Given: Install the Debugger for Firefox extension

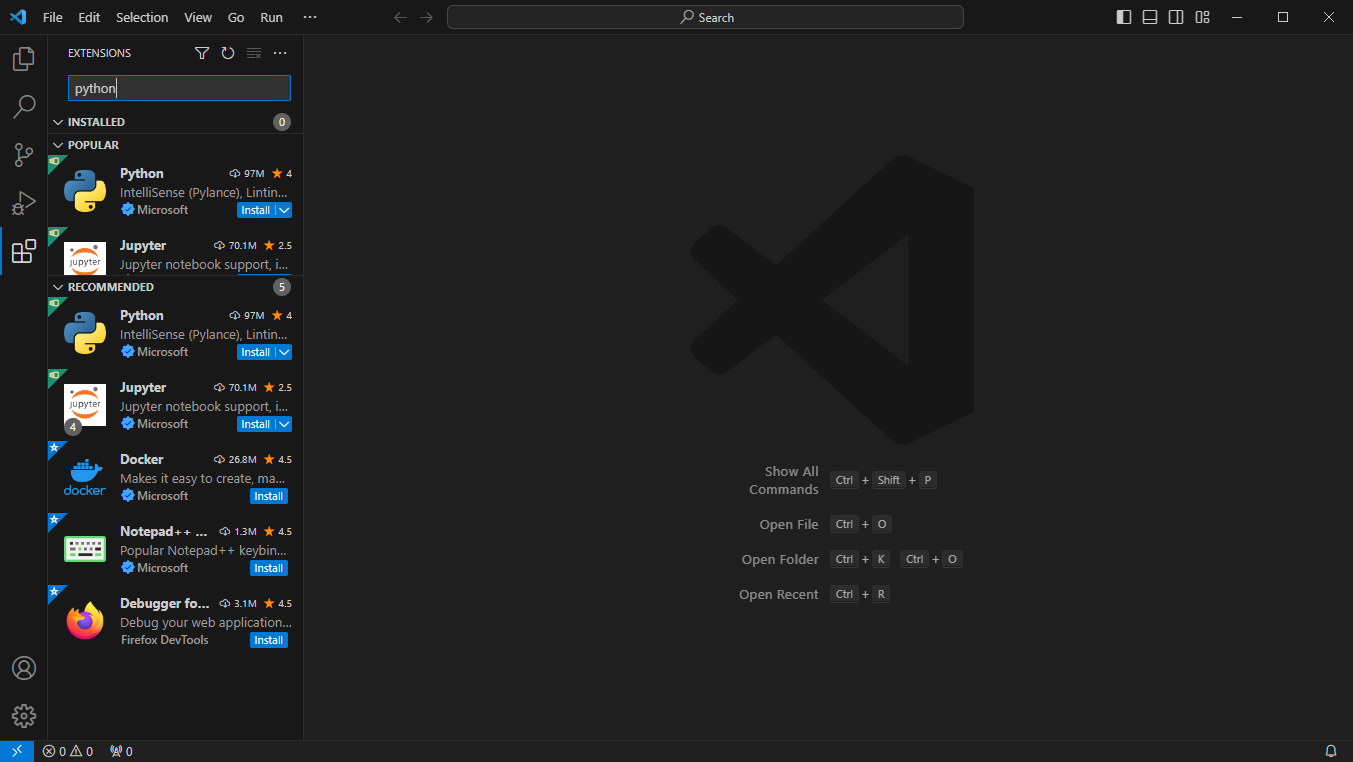Looking at the screenshot, I should pyautogui.click(x=269, y=640).
